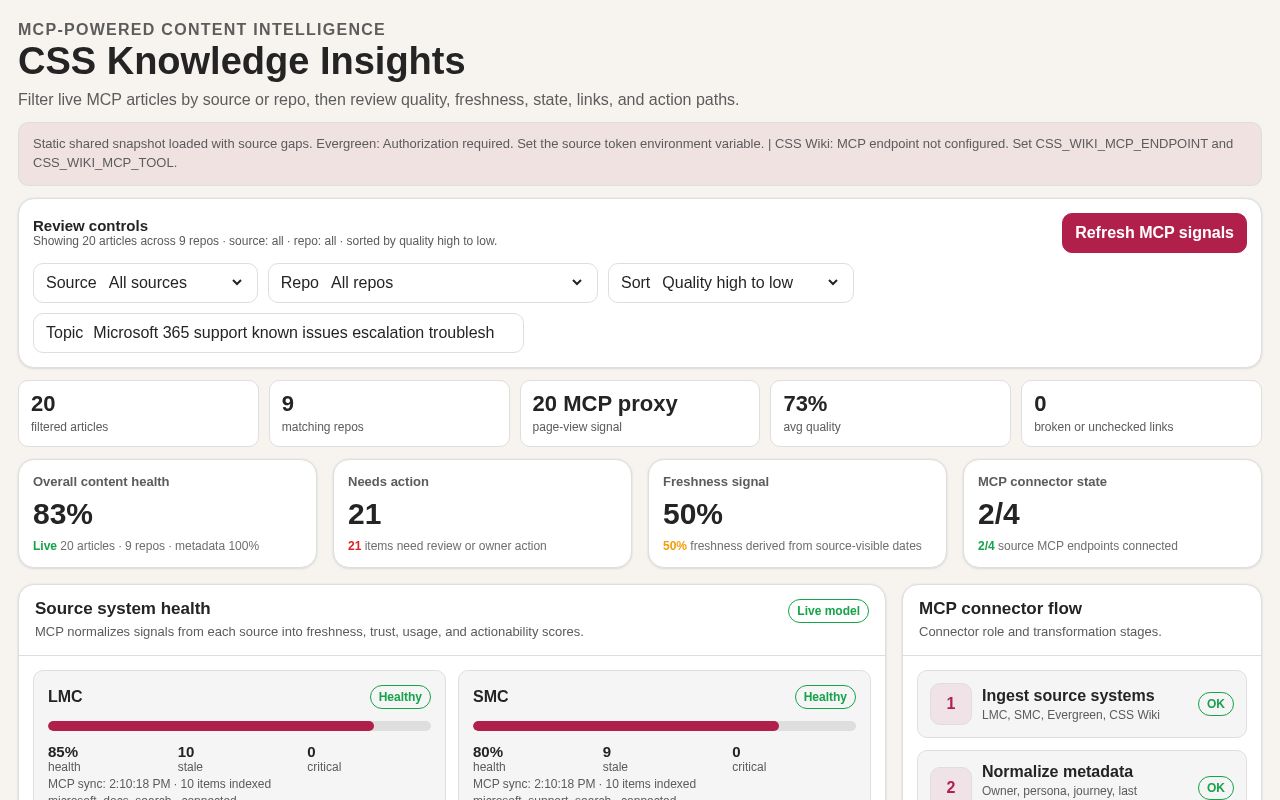Click the Healthy badge on the SMC card

[x=825, y=697]
